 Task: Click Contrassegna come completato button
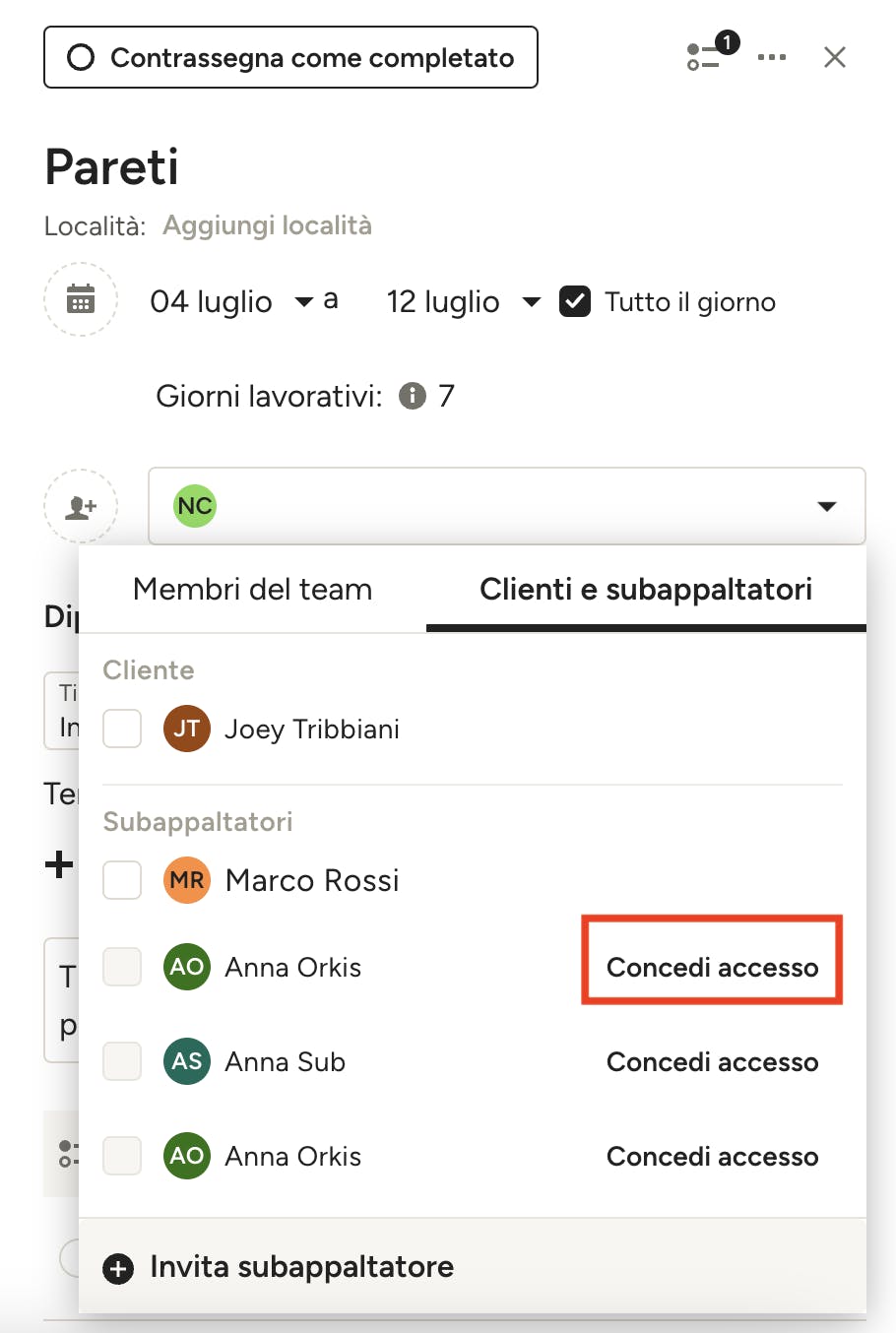coord(290,57)
